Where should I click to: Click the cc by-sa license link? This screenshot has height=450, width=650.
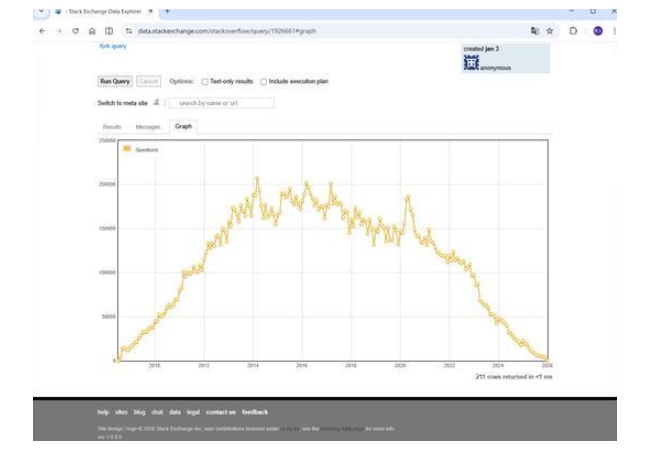[290, 428]
